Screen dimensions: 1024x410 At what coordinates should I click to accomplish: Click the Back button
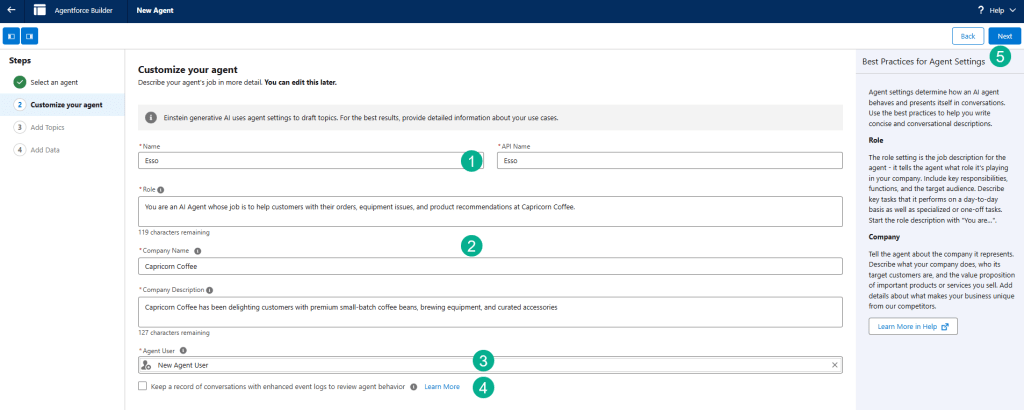point(967,36)
